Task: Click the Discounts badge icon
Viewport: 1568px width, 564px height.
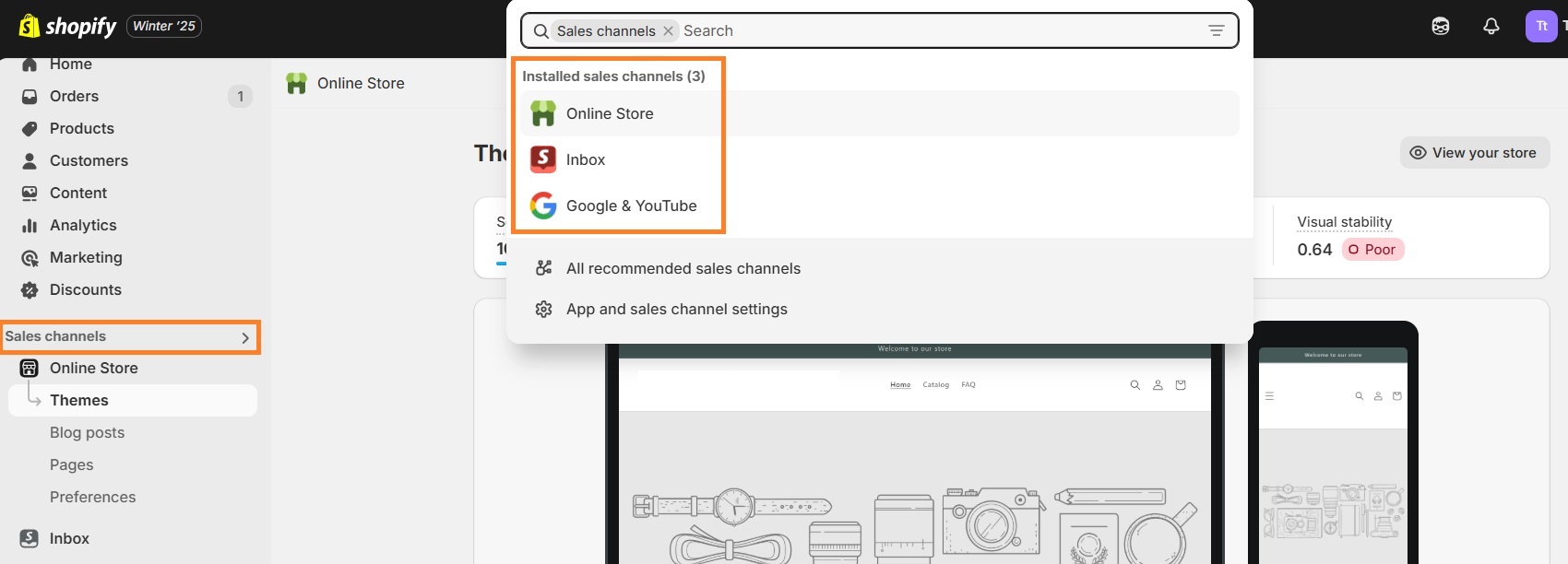Action: (30, 289)
